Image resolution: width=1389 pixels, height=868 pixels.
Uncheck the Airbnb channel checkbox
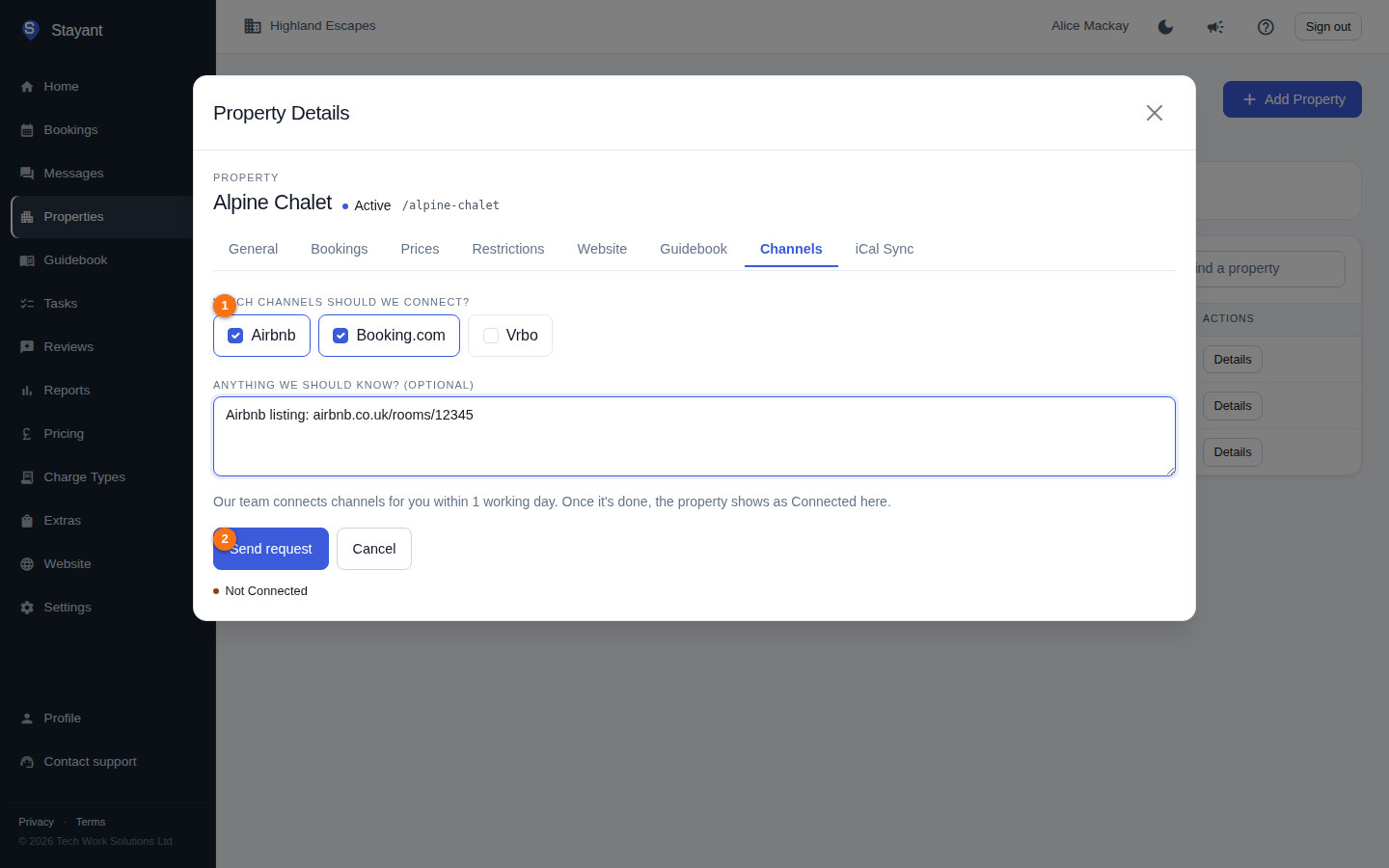(235, 336)
